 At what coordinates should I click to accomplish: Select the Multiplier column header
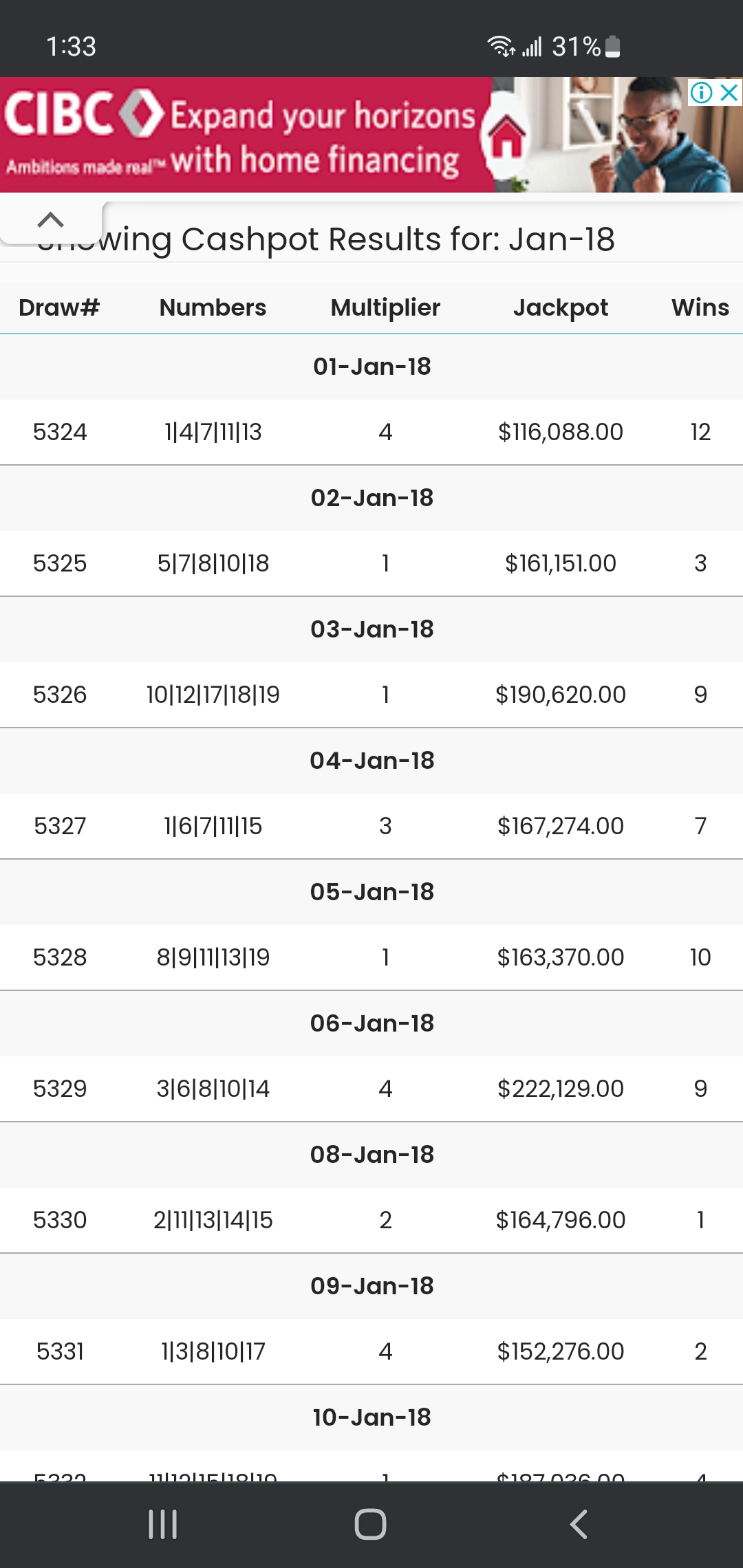[x=385, y=307]
